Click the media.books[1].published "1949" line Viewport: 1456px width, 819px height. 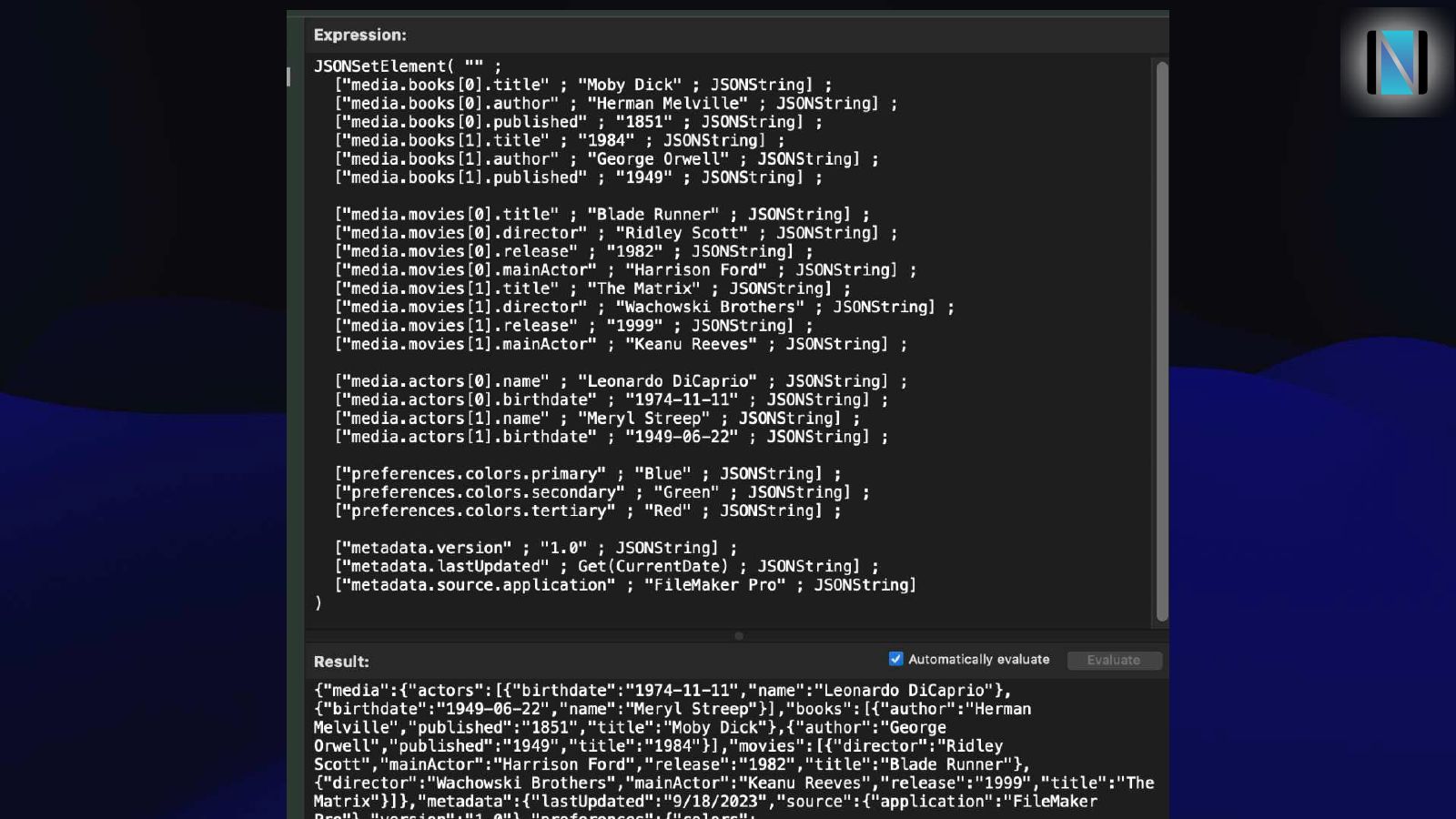click(578, 177)
